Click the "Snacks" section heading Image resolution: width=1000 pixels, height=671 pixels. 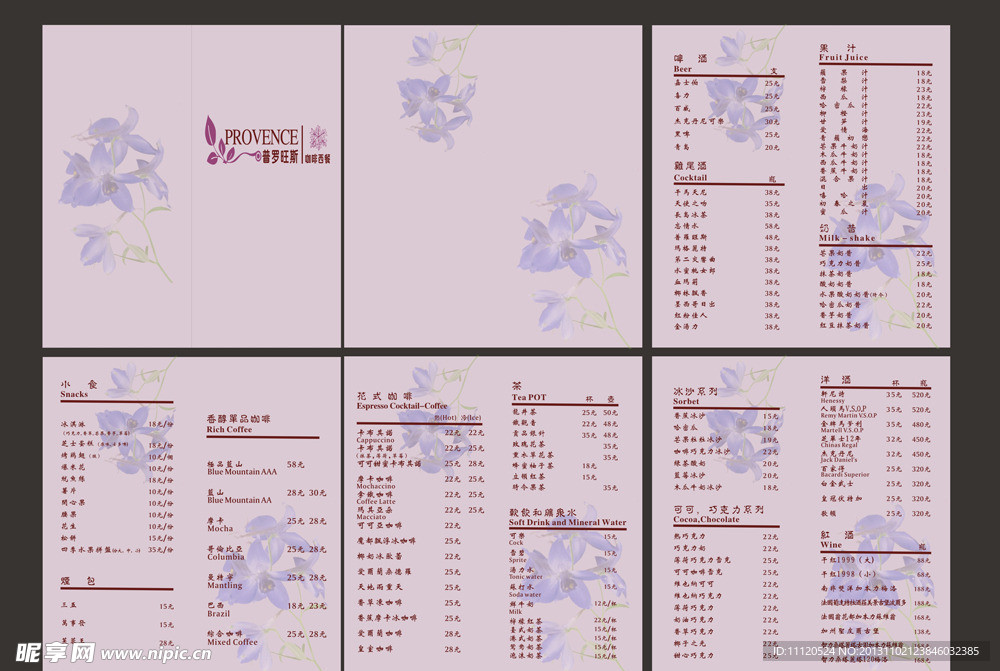click(74, 394)
